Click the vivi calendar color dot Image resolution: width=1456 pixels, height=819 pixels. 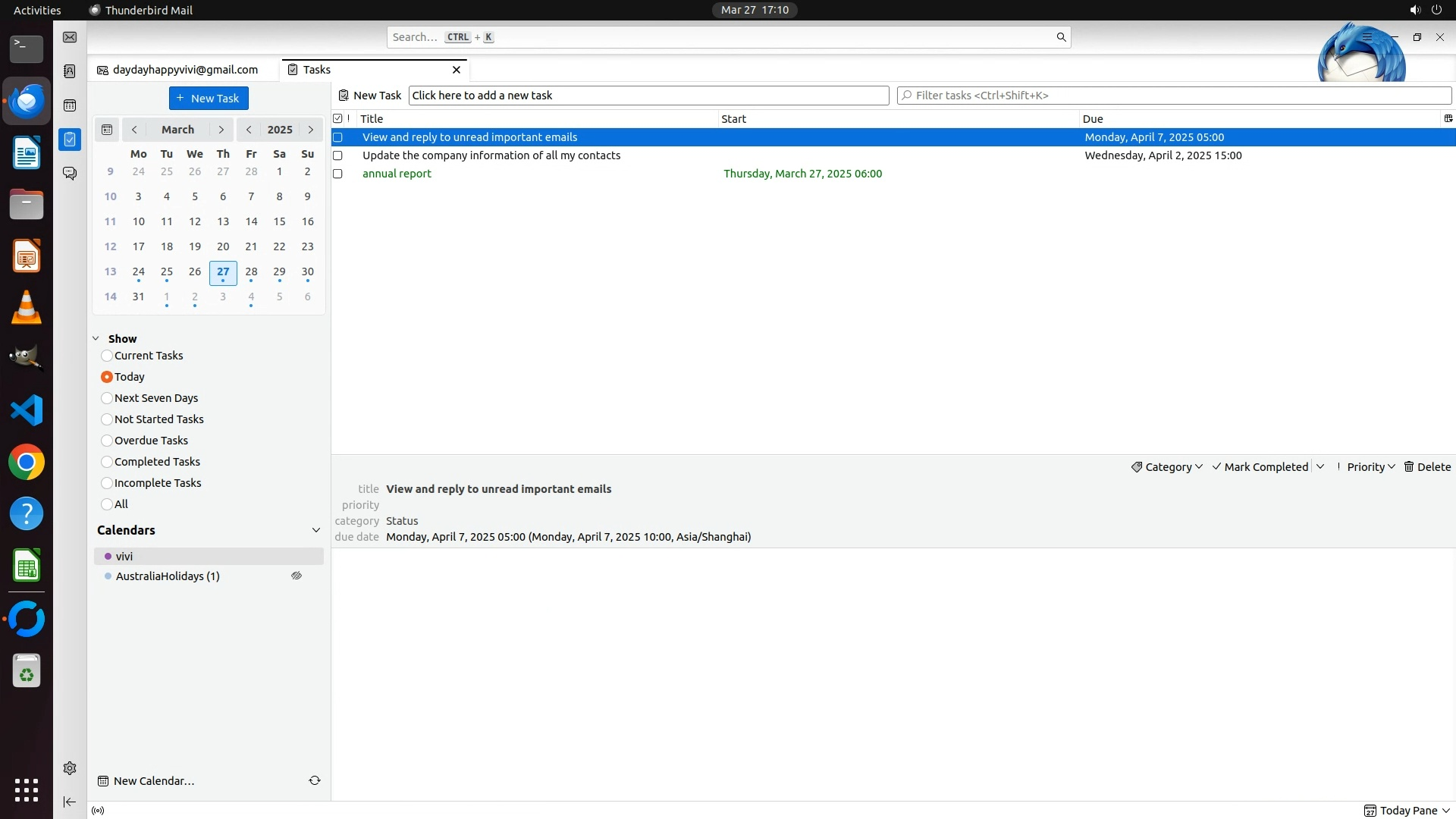coord(108,557)
